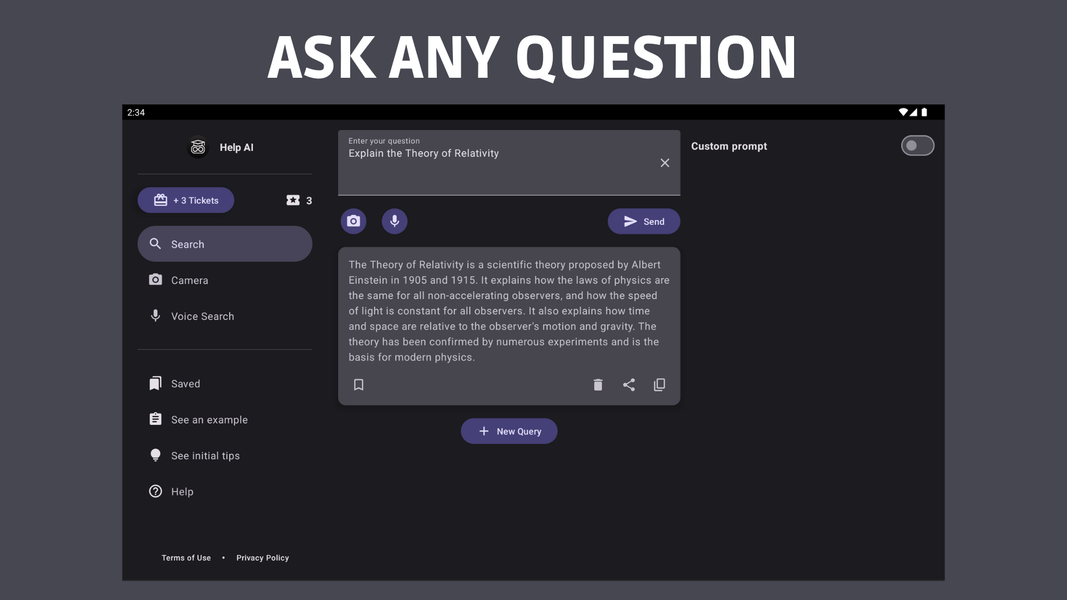Bookmark the Theory of Relativity answer
1067x600 pixels.
359,385
